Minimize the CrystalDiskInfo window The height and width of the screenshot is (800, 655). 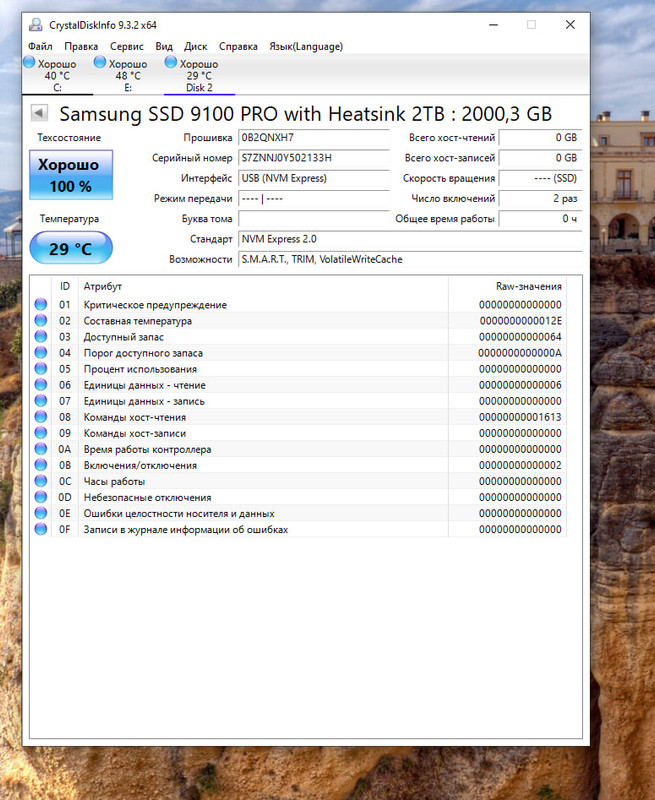[493, 24]
